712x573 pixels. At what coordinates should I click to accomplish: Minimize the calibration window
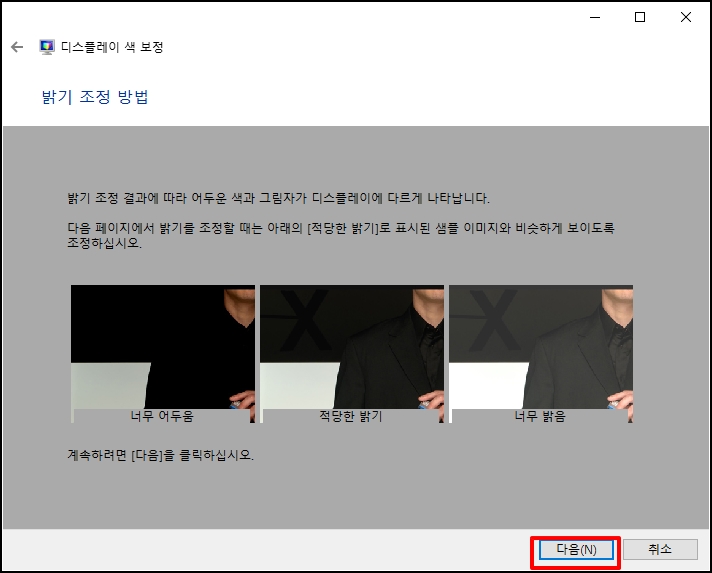coord(595,17)
